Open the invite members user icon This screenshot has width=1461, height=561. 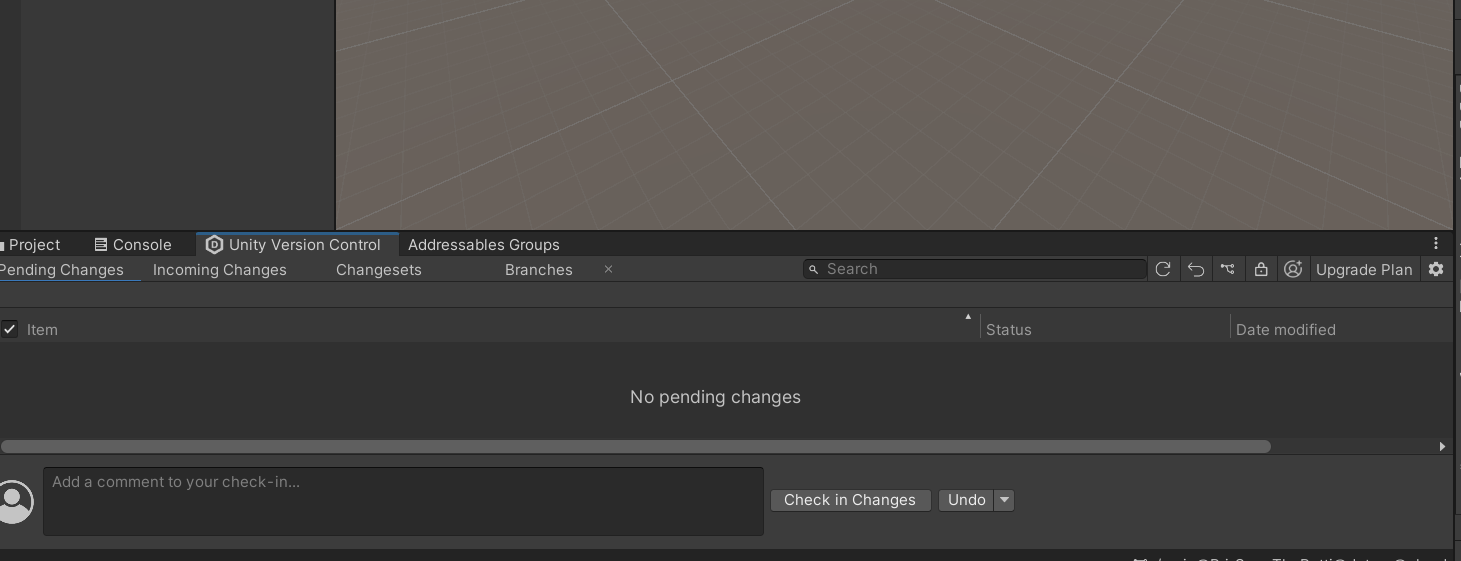[x=1292, y=269]
